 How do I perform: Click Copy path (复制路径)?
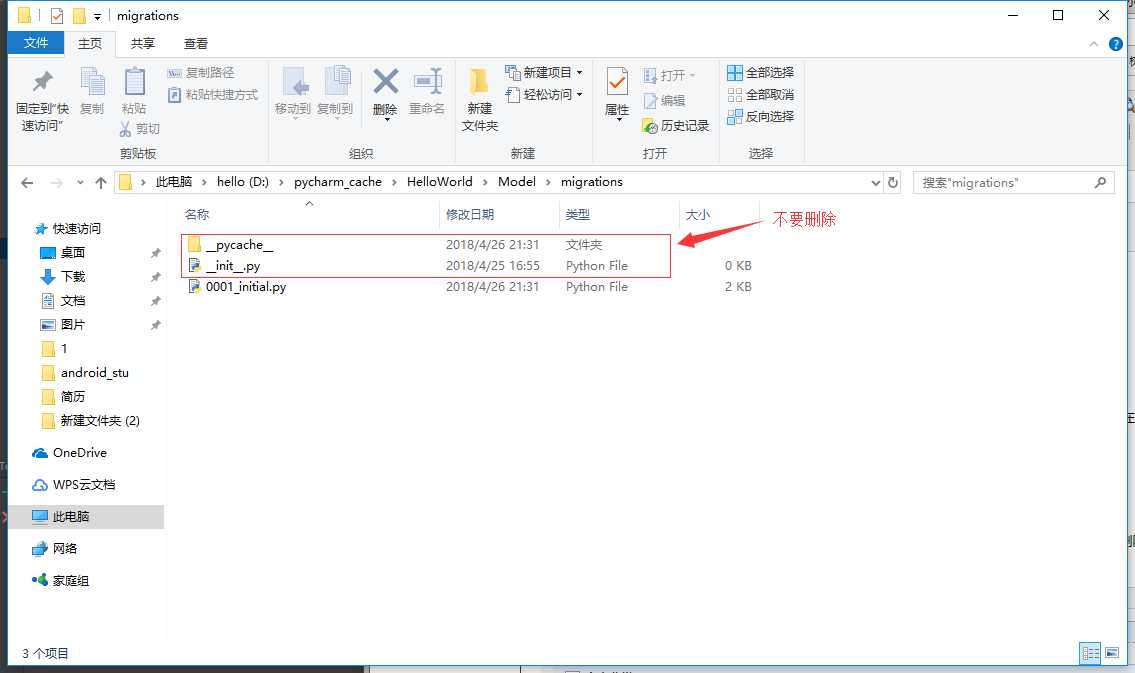coord(201,72)
